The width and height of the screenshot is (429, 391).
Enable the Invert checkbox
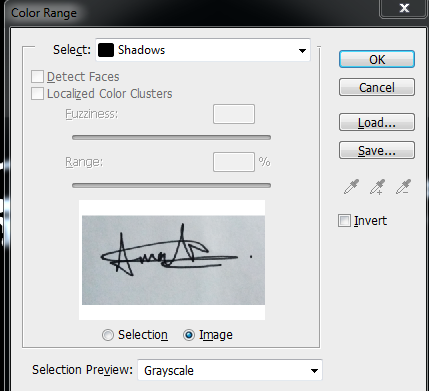coord(344,221)
